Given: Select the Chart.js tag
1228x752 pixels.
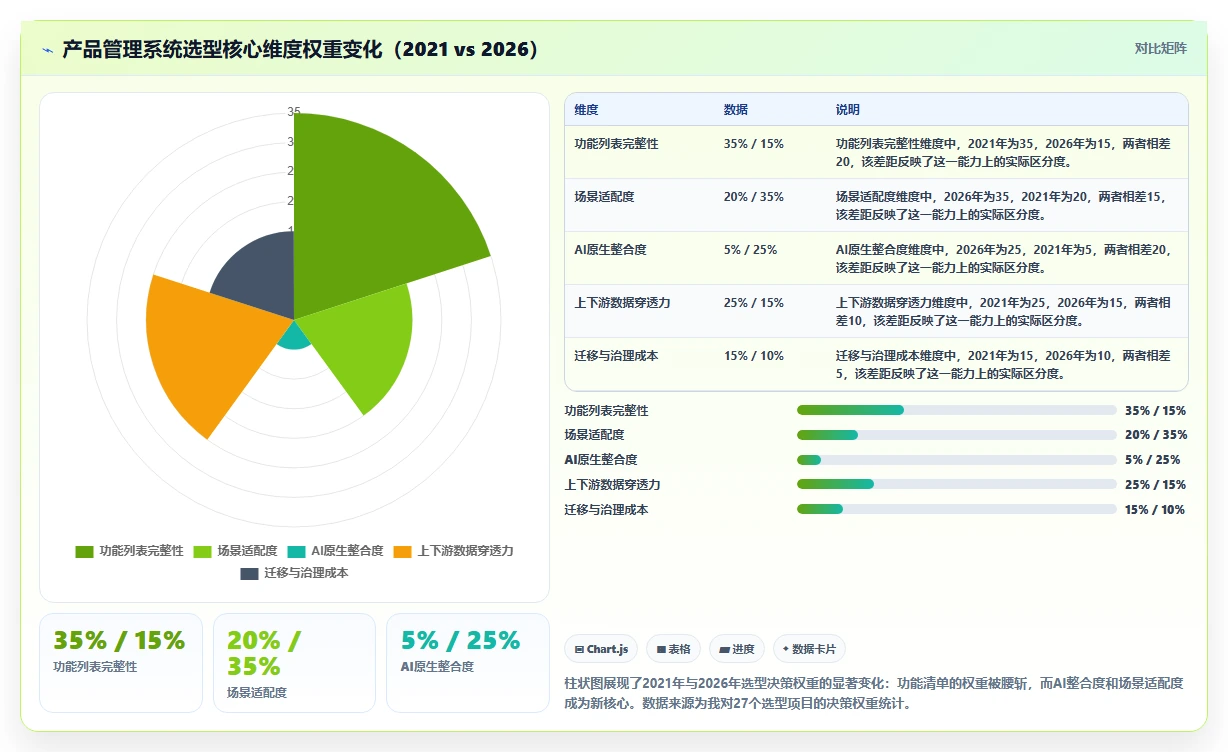Looking at the screenshot, I should point(601,649).
